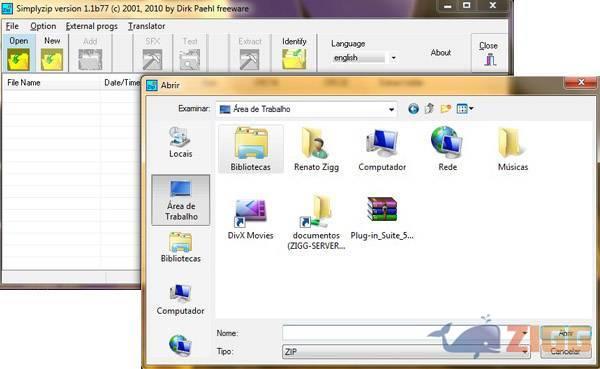Click the Open archive toolbar icon
This screenshot has height=369, width=600.
pyautogui.click(x=18, y=59)
